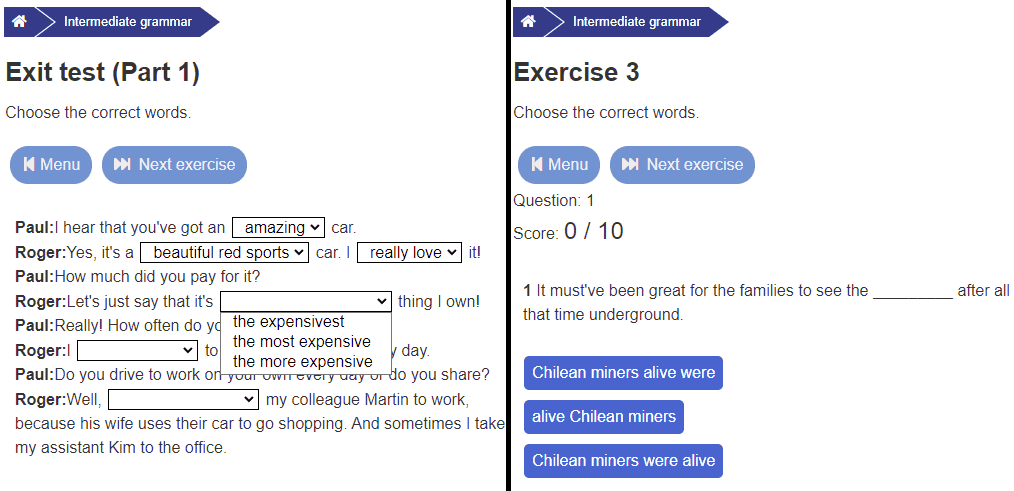The height and width of the screenshot is (491, 1014).
Task: Open the empty dropdown after 'Well,'
Action: coord(183,400)
